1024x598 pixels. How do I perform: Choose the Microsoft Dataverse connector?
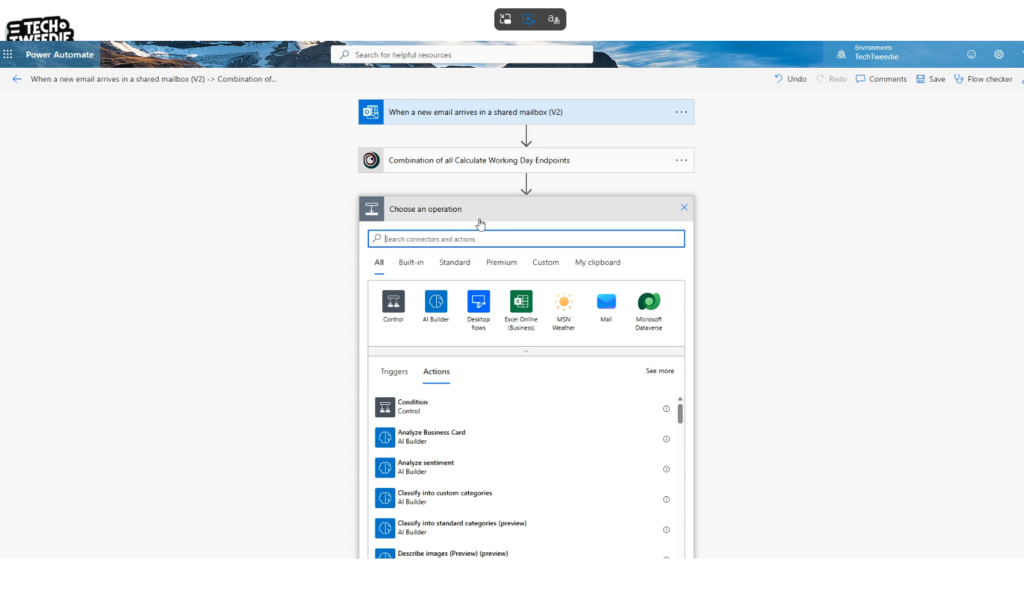coord(649,302)
